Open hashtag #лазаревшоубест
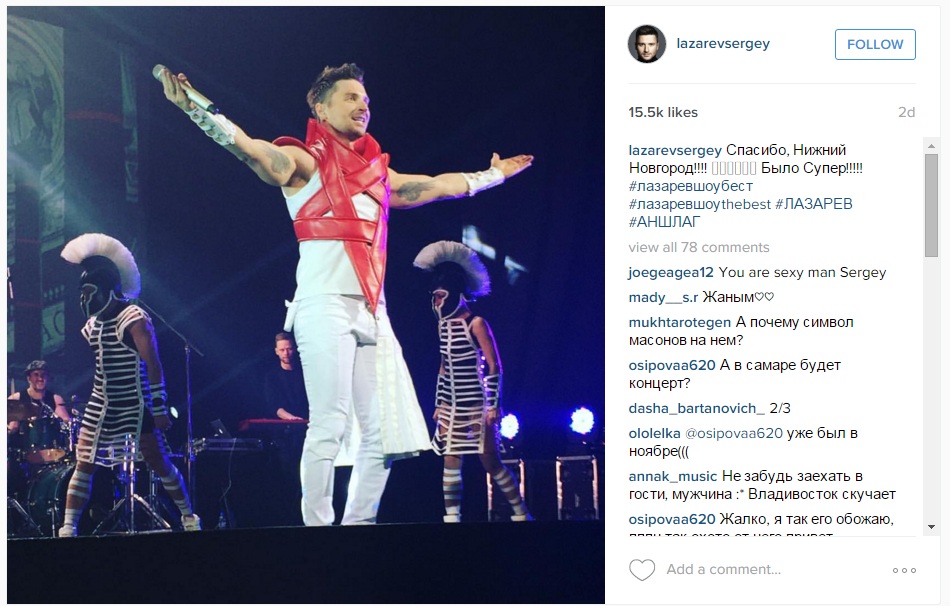Image resolution: width=950 pixels, height=611 pixels. [691, 186]
